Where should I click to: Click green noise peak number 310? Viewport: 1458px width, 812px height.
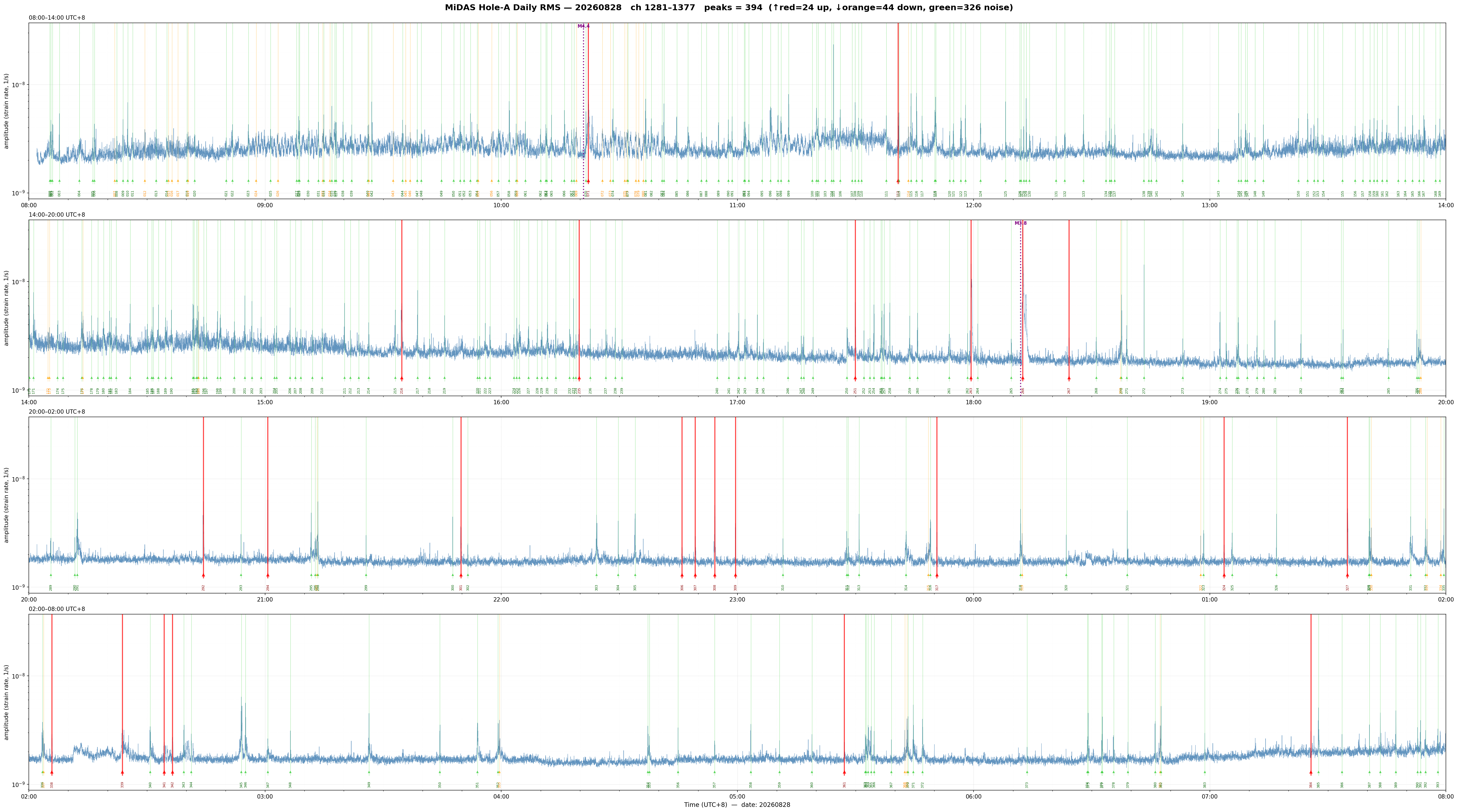point(783,588)
